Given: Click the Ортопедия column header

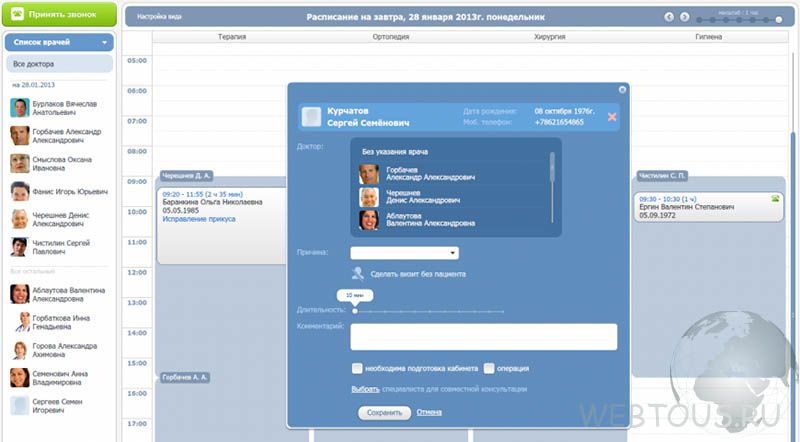Looking at the screenshot, I should tap(391, 37).
